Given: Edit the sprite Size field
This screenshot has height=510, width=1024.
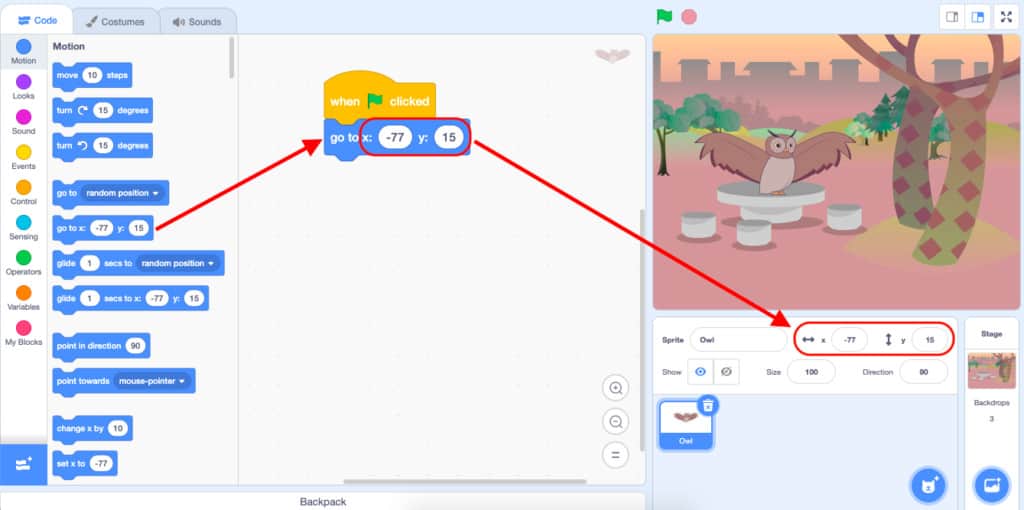Looking at the screenshot, I should 811,372.
